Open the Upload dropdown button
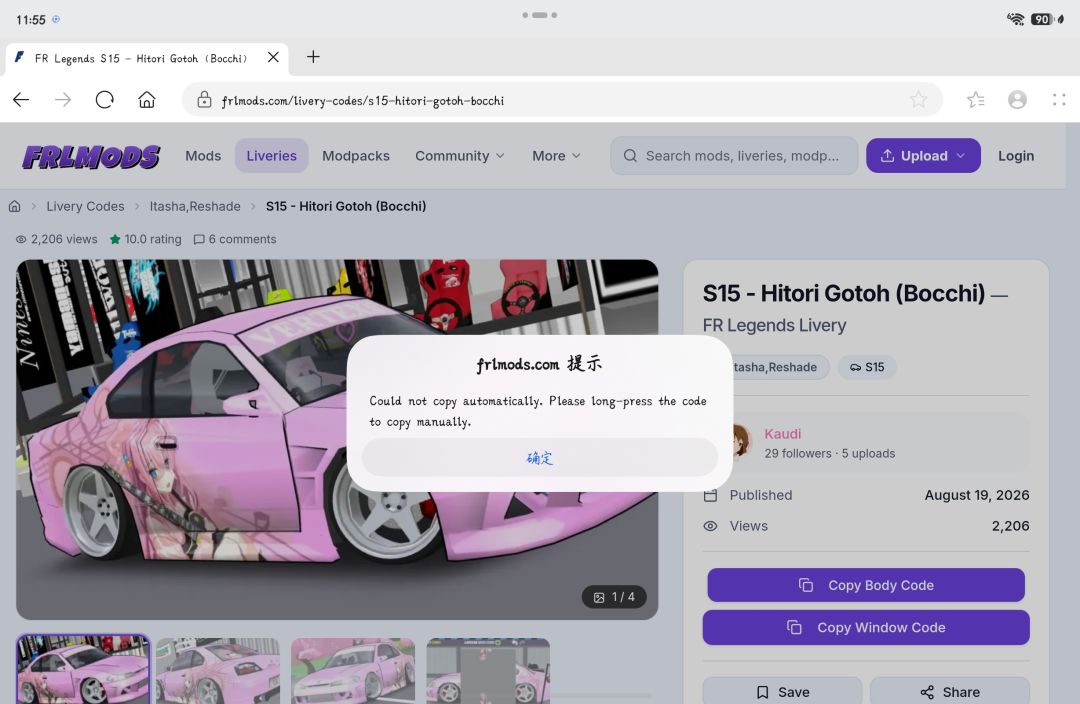Viewport: 1080px width, 704px height. [x=923, y=156]
